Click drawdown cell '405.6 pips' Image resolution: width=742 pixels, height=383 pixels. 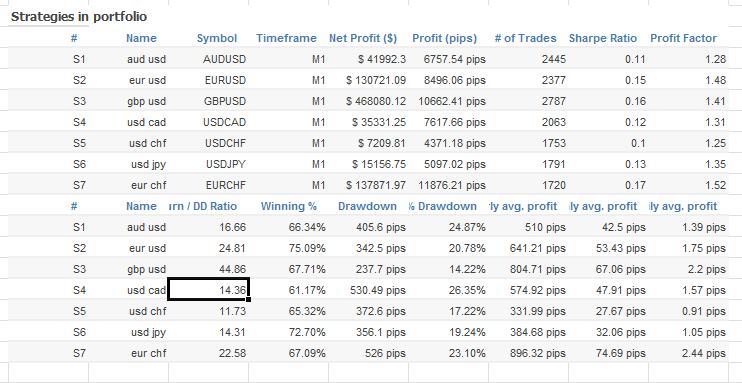[x=381, y=227]
